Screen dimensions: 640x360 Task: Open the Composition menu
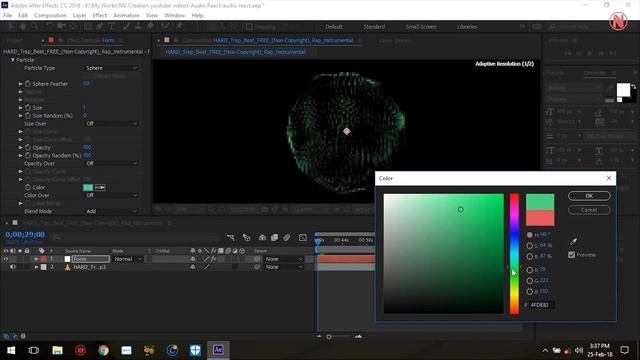50,16
